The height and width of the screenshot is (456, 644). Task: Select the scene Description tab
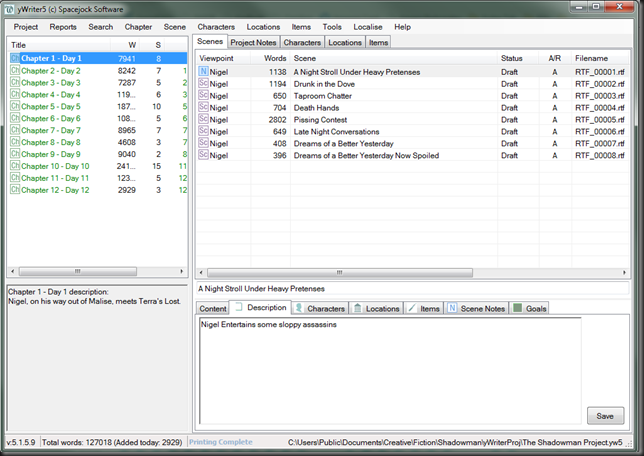[x=260, y=307]
